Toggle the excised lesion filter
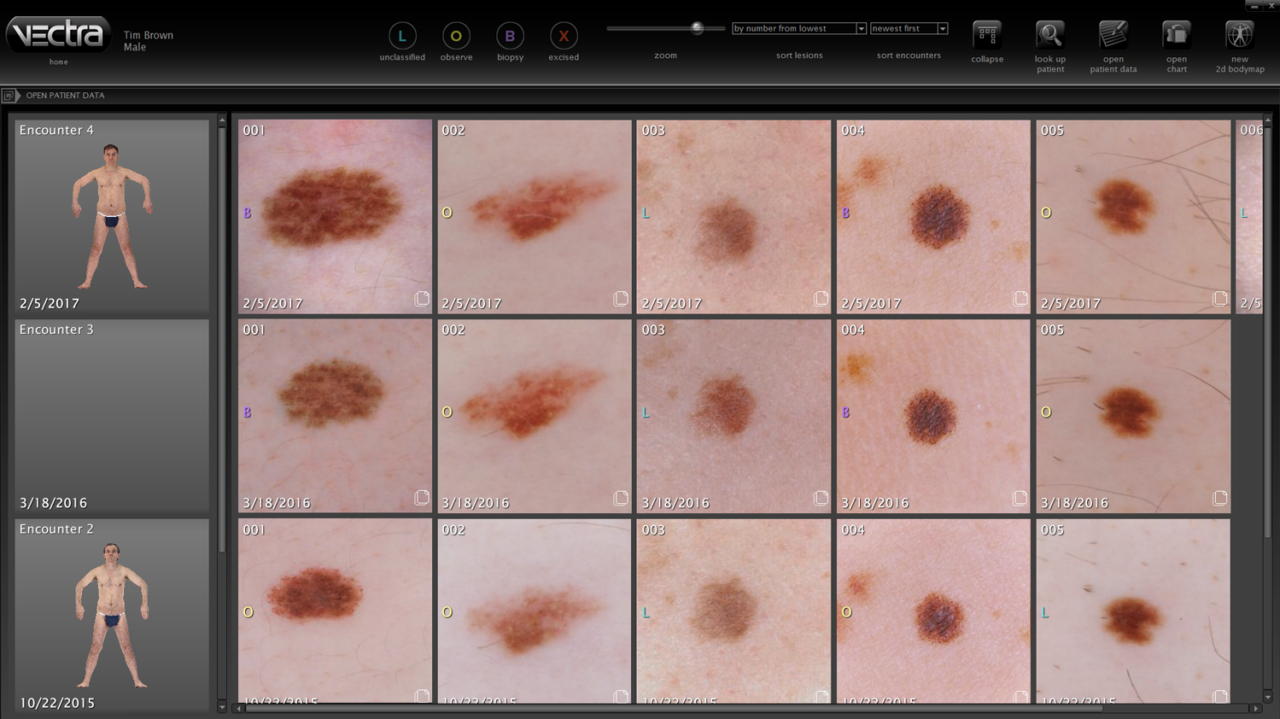The width and height of the screenshot is (1280, 719). click(564, 36)
